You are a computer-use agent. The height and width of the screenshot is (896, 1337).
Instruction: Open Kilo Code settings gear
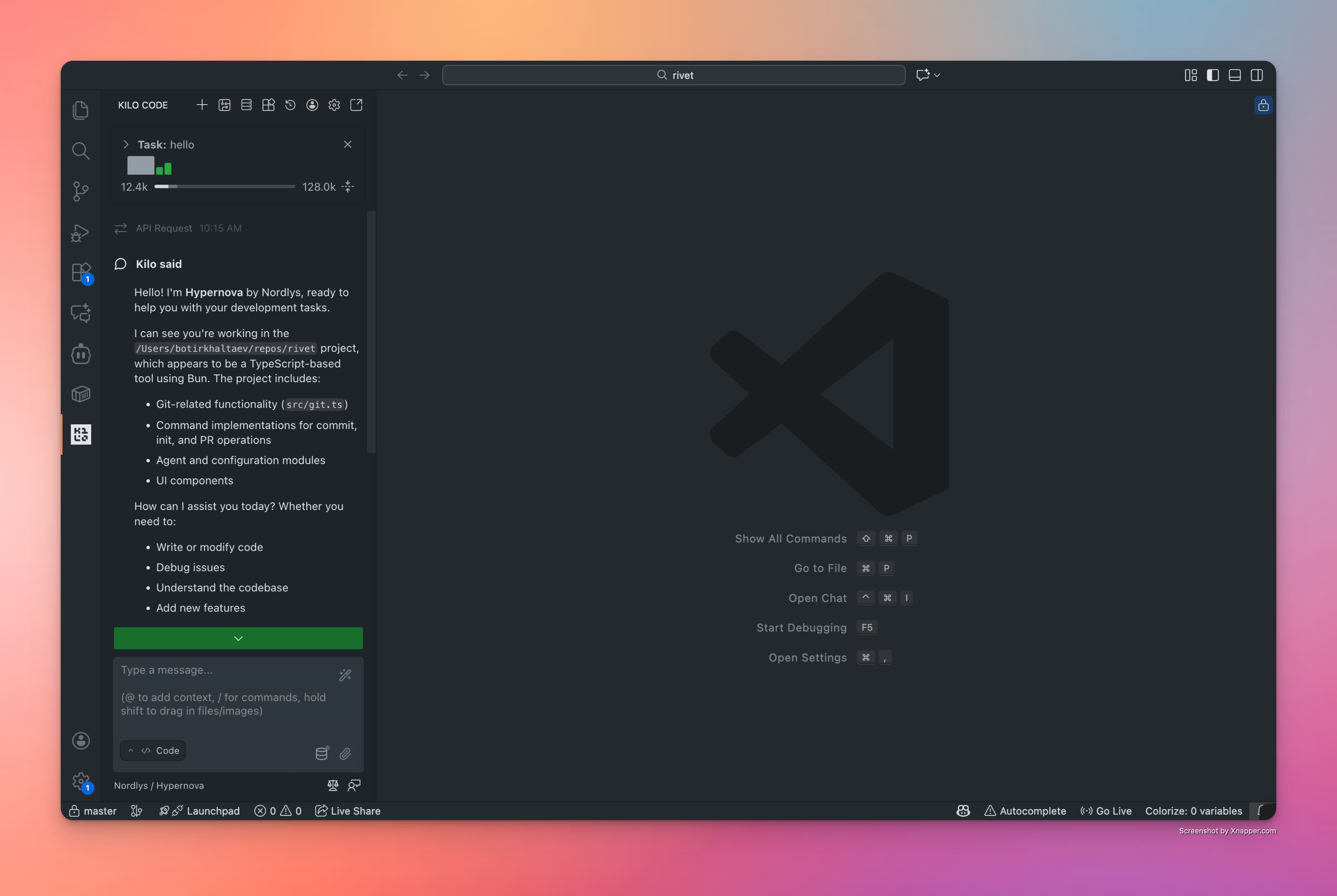point(334,105)
